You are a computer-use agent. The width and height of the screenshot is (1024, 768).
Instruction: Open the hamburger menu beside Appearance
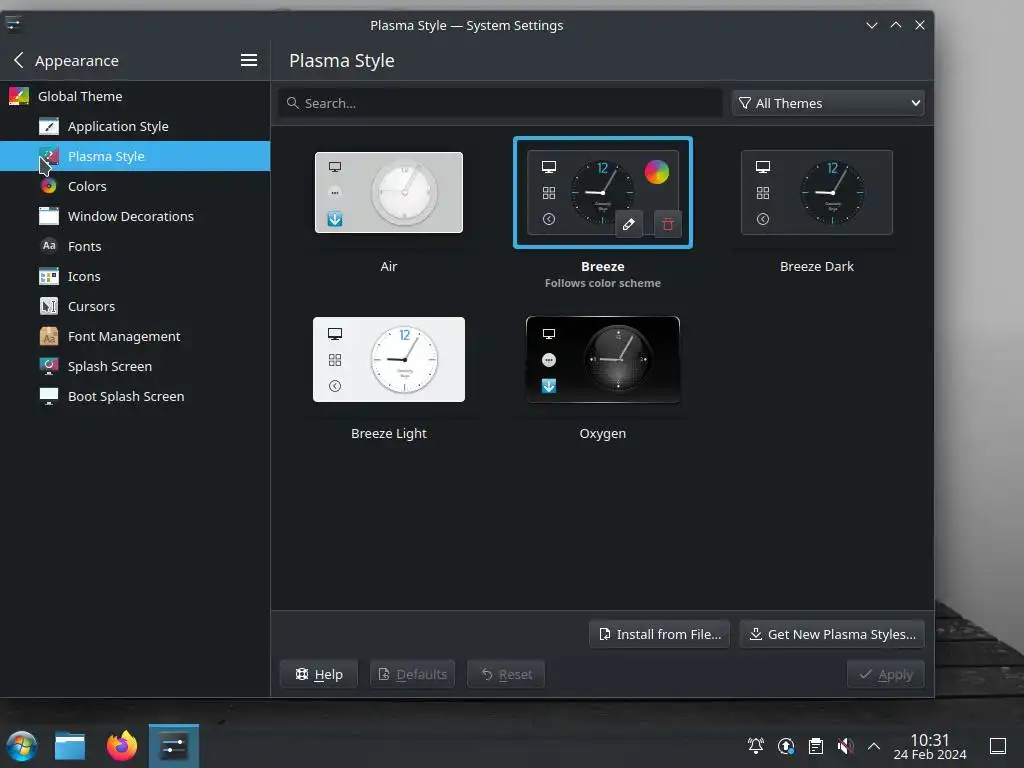point(248,60)
